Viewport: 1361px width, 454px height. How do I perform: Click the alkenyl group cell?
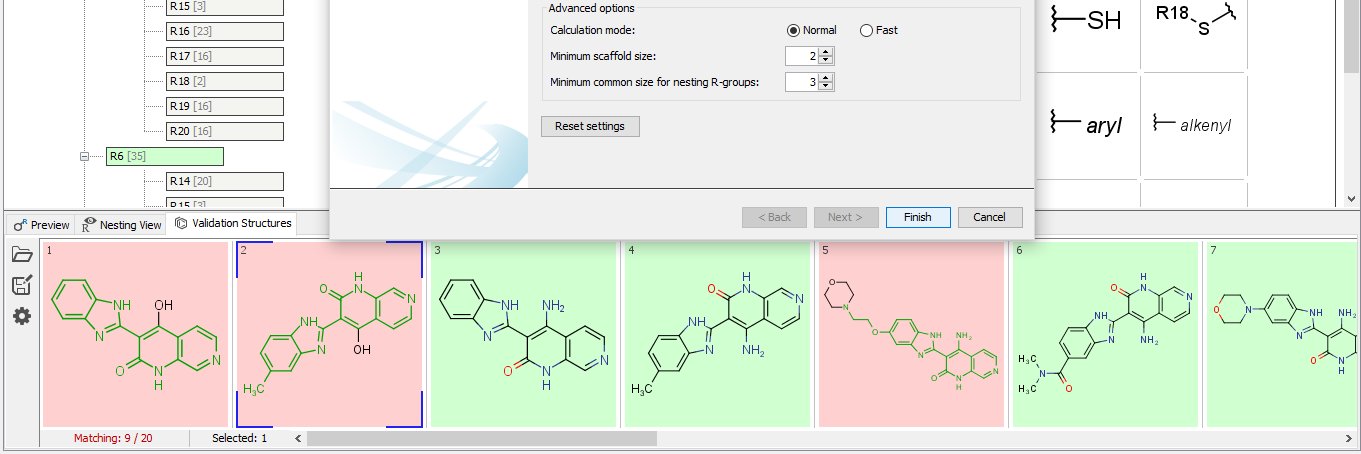tap(1193, 125)
